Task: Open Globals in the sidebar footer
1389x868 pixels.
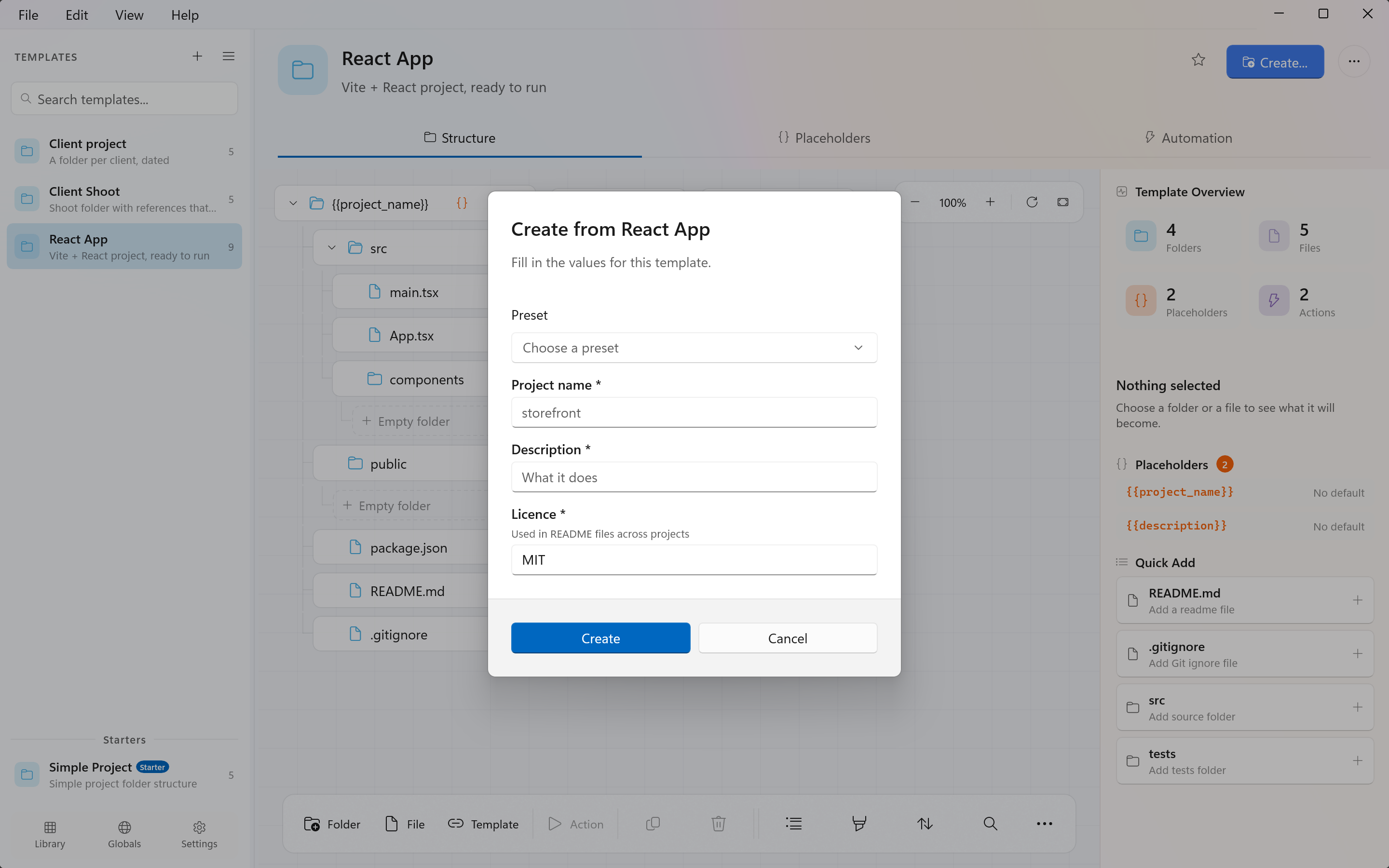Action: tap(124, 834)
